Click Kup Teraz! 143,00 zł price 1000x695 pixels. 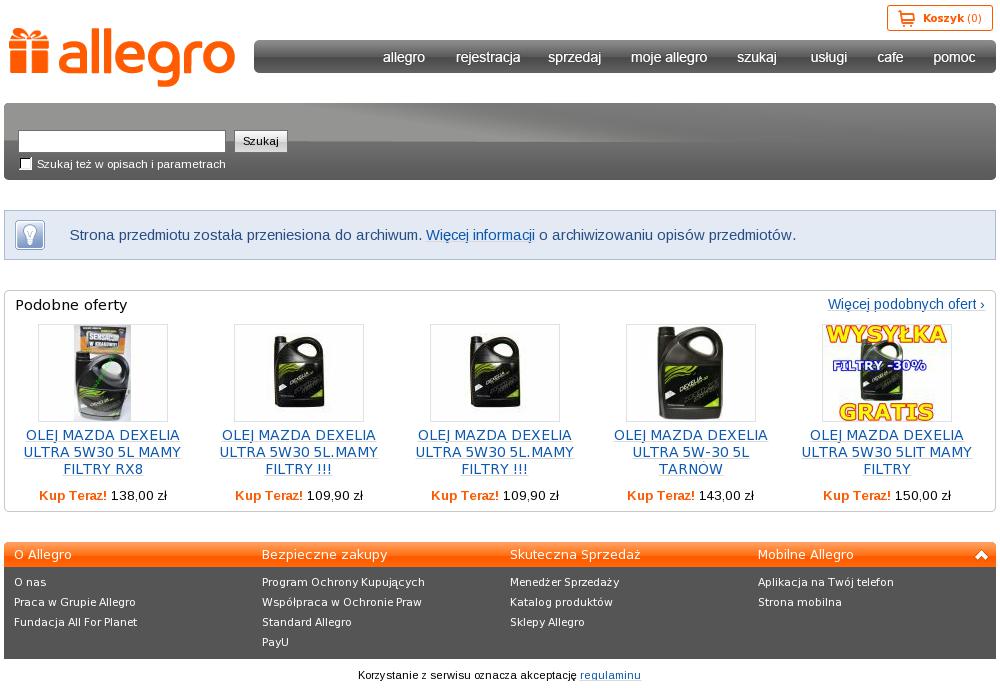click(691, 495)
